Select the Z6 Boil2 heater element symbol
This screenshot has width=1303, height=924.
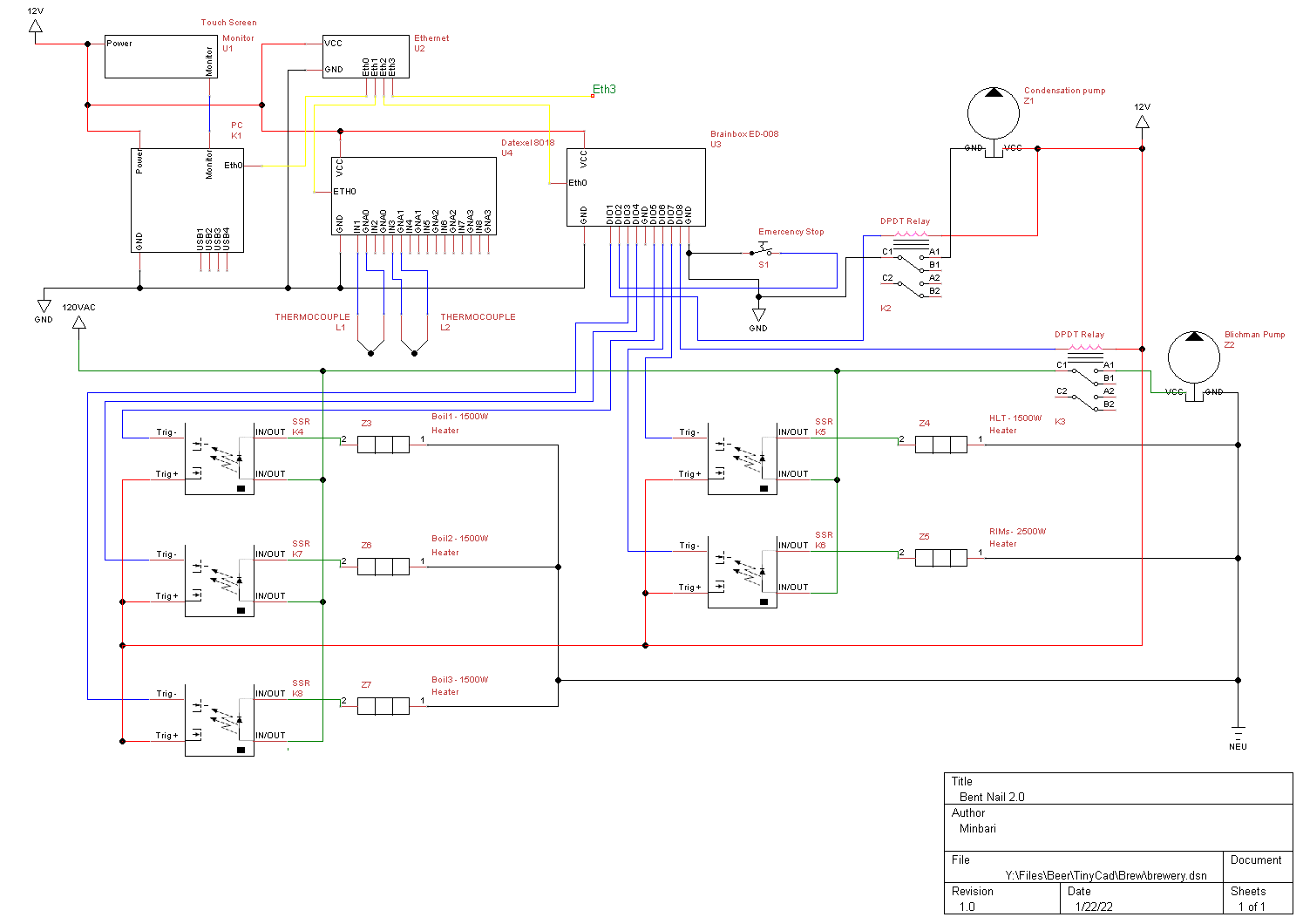(383, 567)
